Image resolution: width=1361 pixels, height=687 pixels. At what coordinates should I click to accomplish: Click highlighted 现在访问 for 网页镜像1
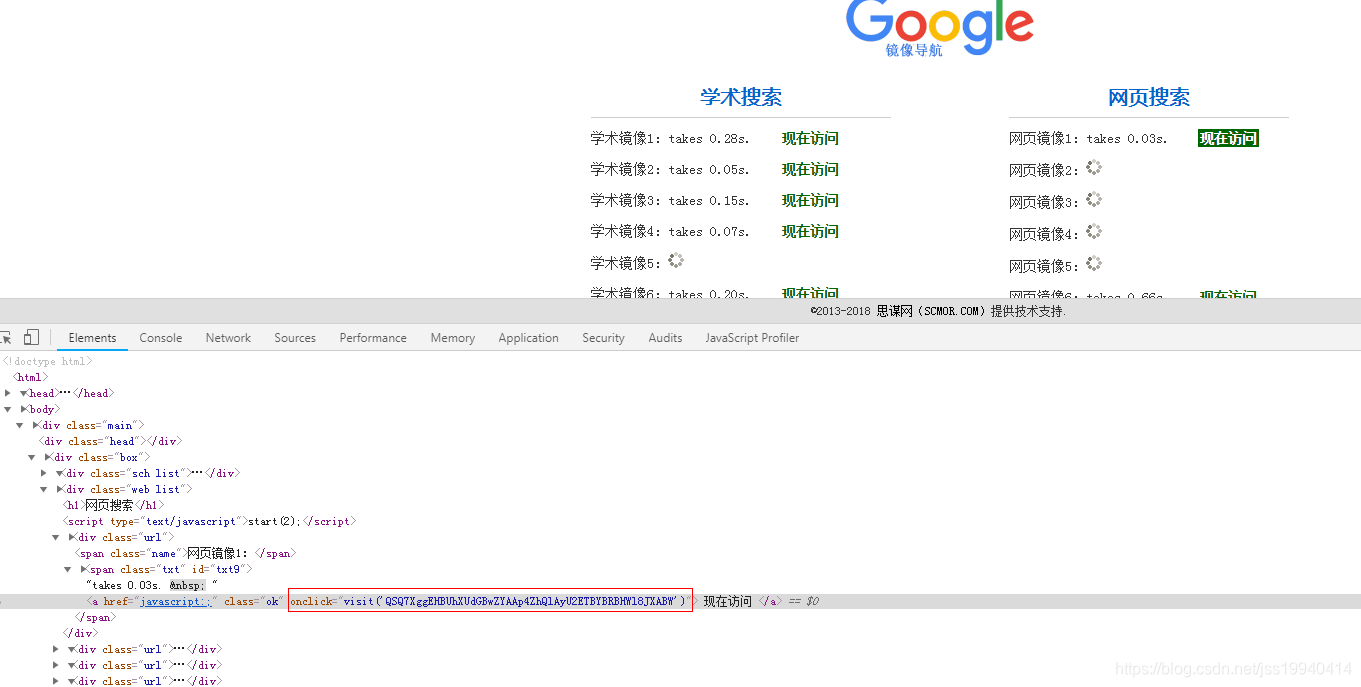coord(1228,139)
